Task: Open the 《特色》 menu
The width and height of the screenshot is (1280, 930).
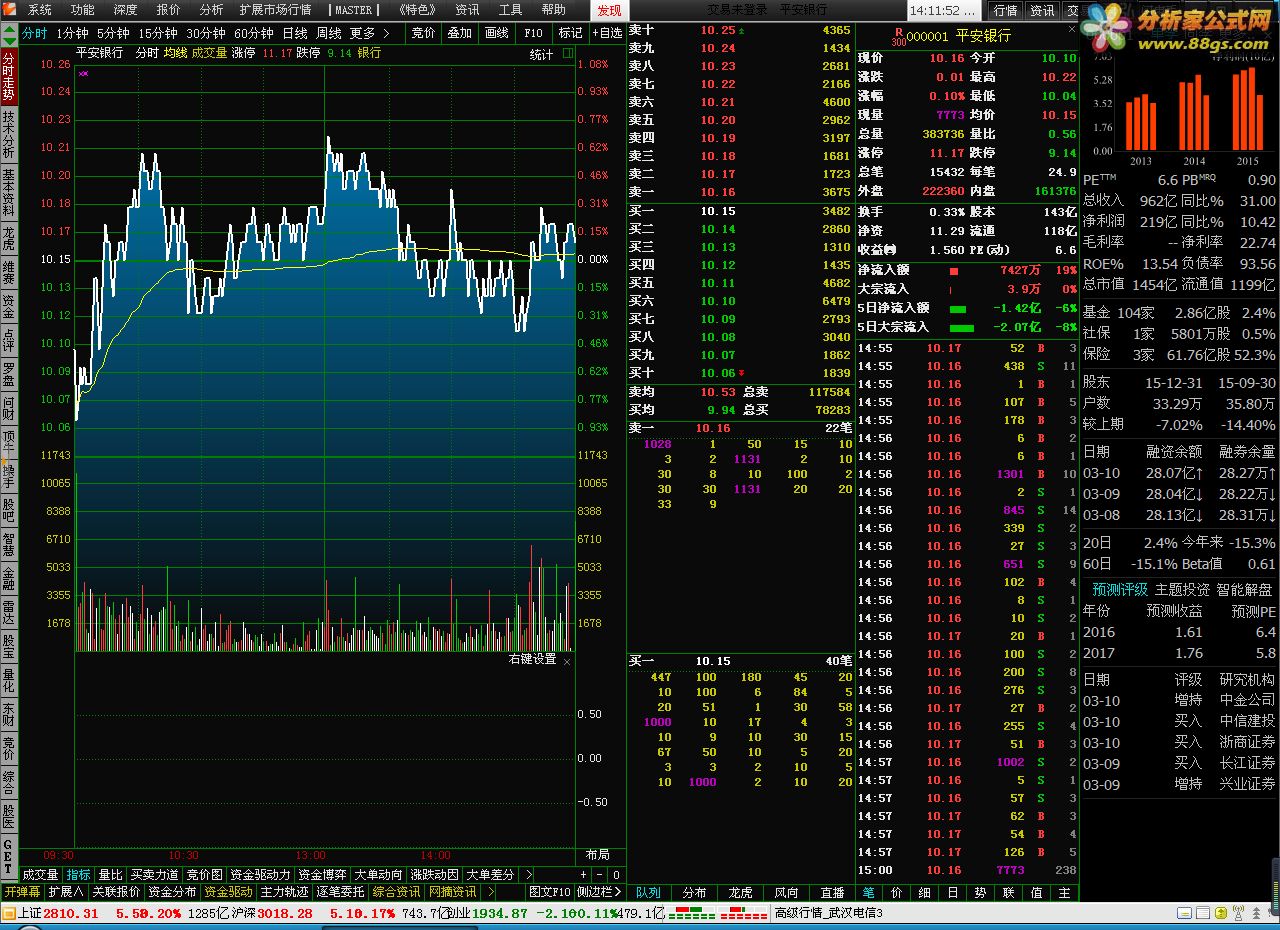Action: [415, 10]
